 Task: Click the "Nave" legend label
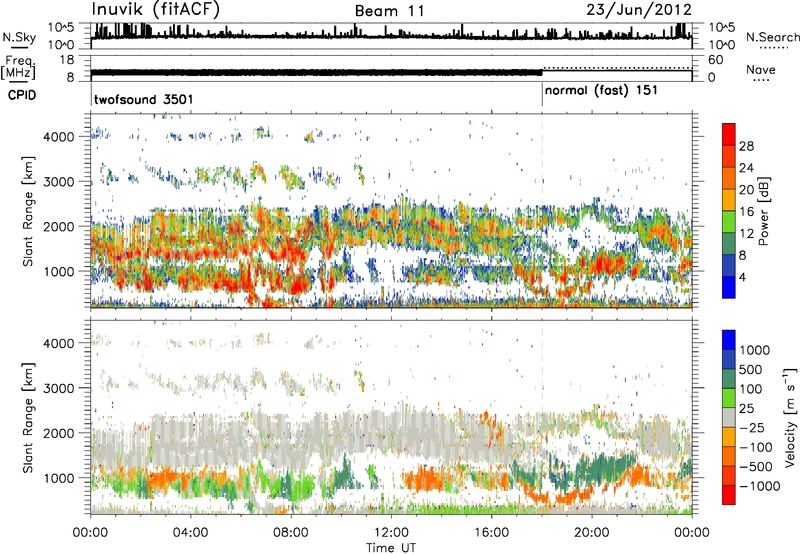(x=760, y=70)
